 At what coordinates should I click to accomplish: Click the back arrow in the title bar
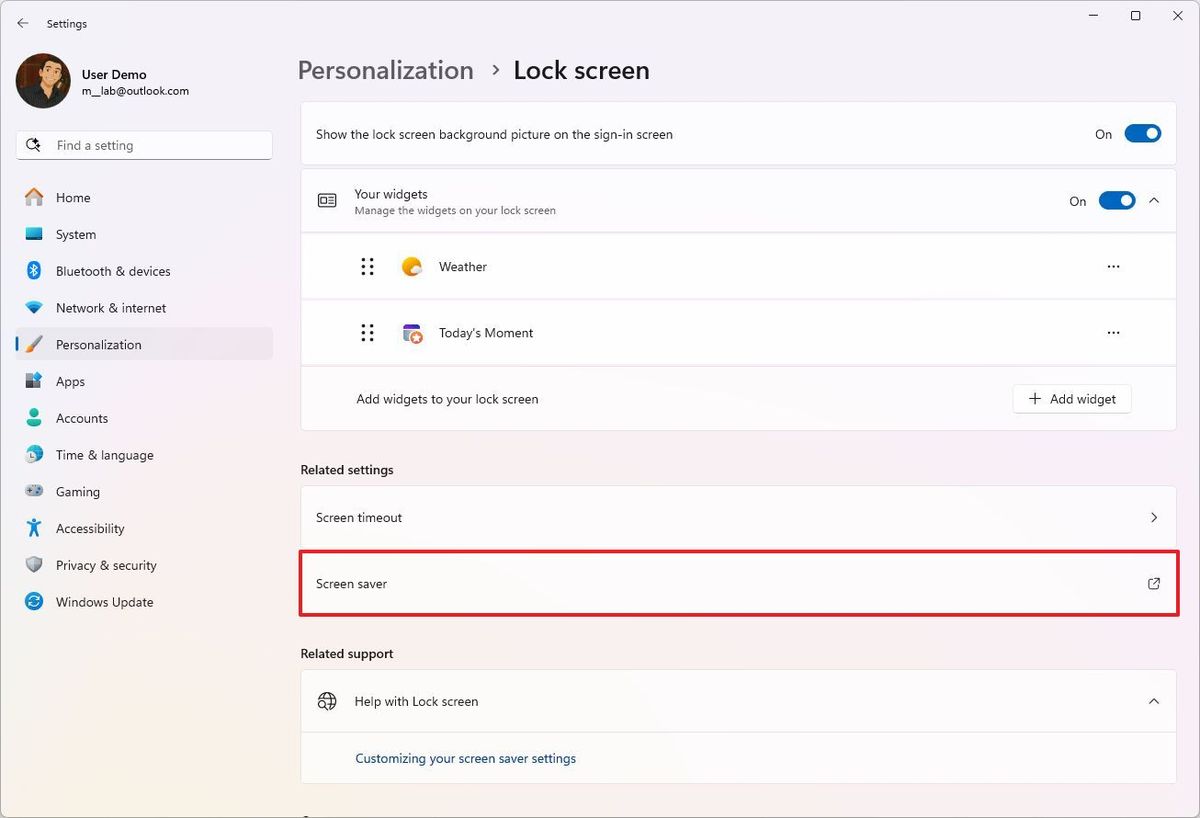pyautogui.click(x=22, y=22)
